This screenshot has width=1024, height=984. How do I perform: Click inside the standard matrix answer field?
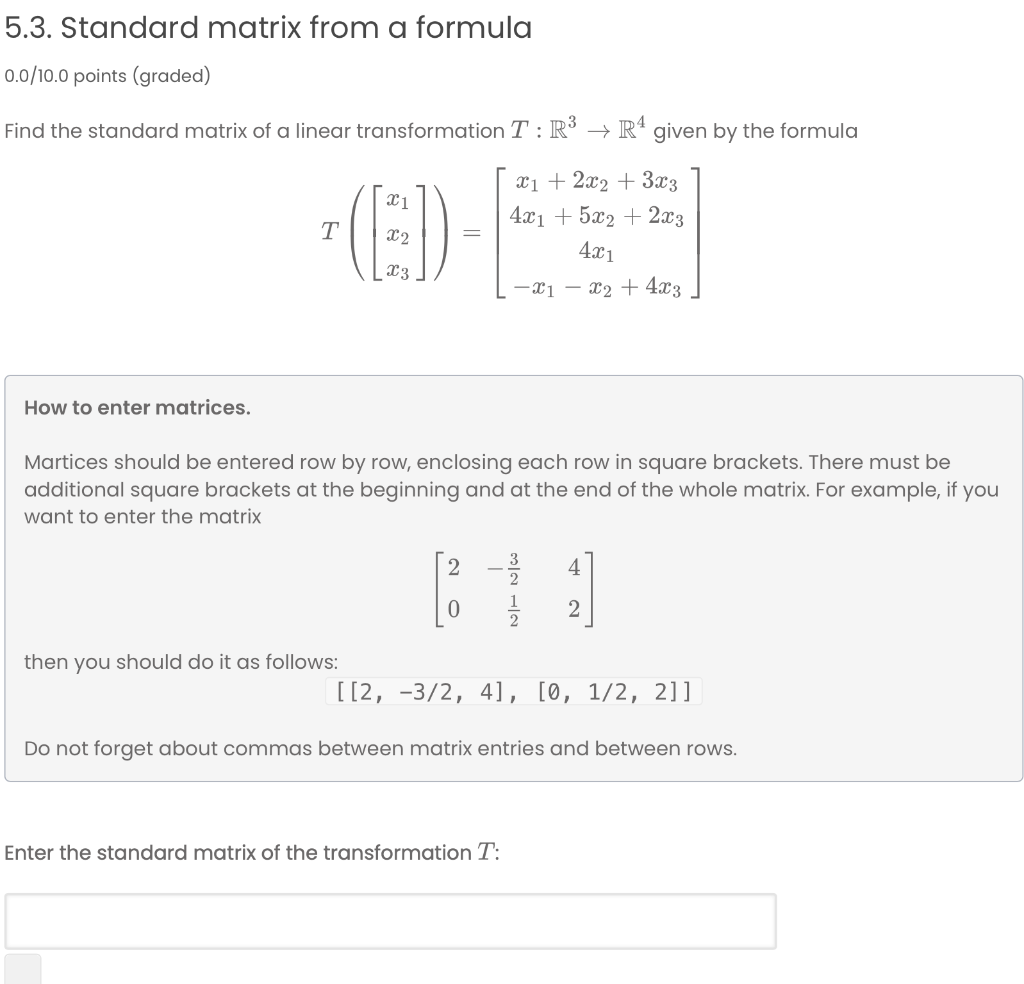click(390, 920)
